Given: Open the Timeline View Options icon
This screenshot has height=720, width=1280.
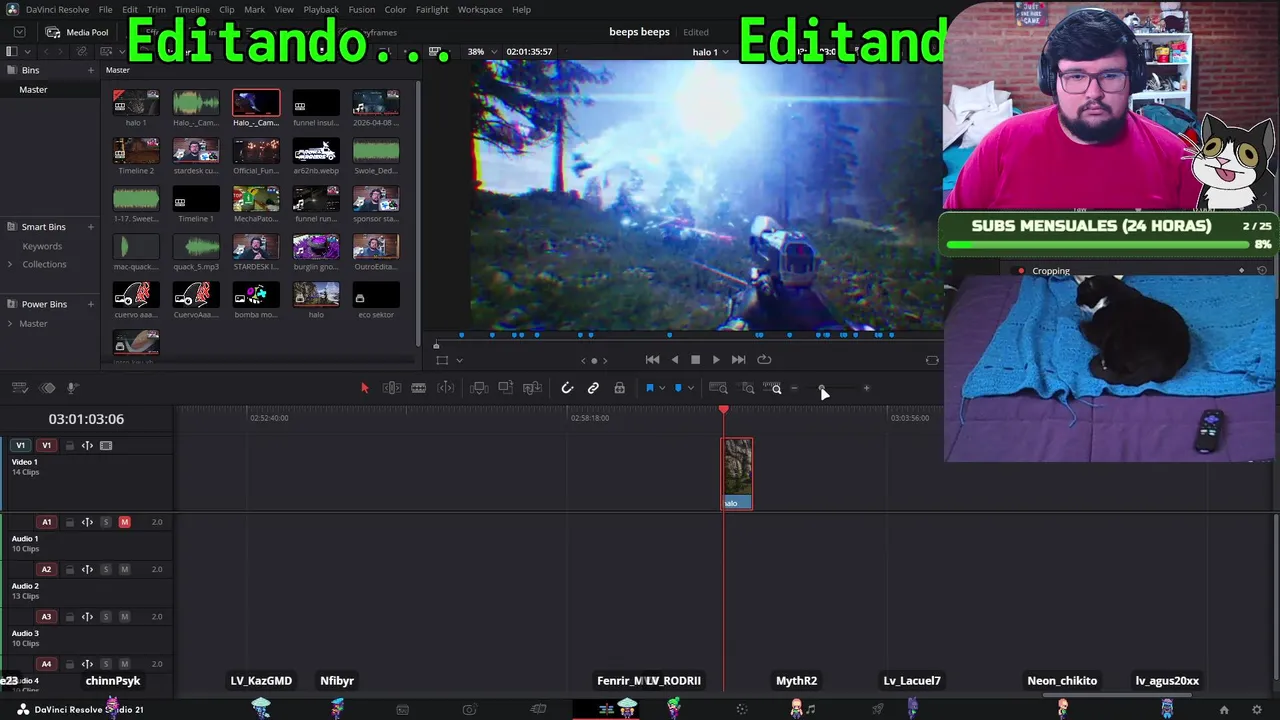Looking at the screenshot, I should pyautogui.click(x=19, y=388).
